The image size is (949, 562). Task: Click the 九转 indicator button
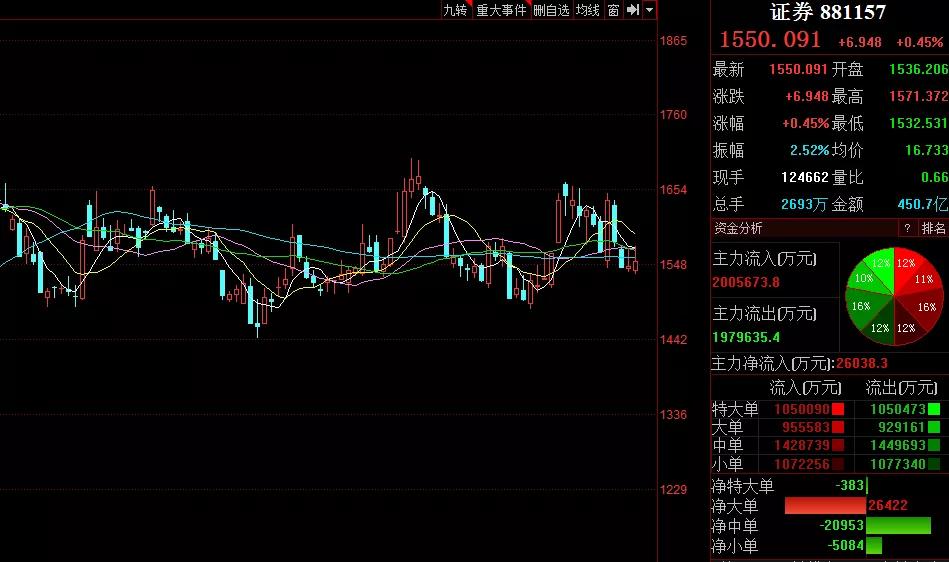point(456,10)
